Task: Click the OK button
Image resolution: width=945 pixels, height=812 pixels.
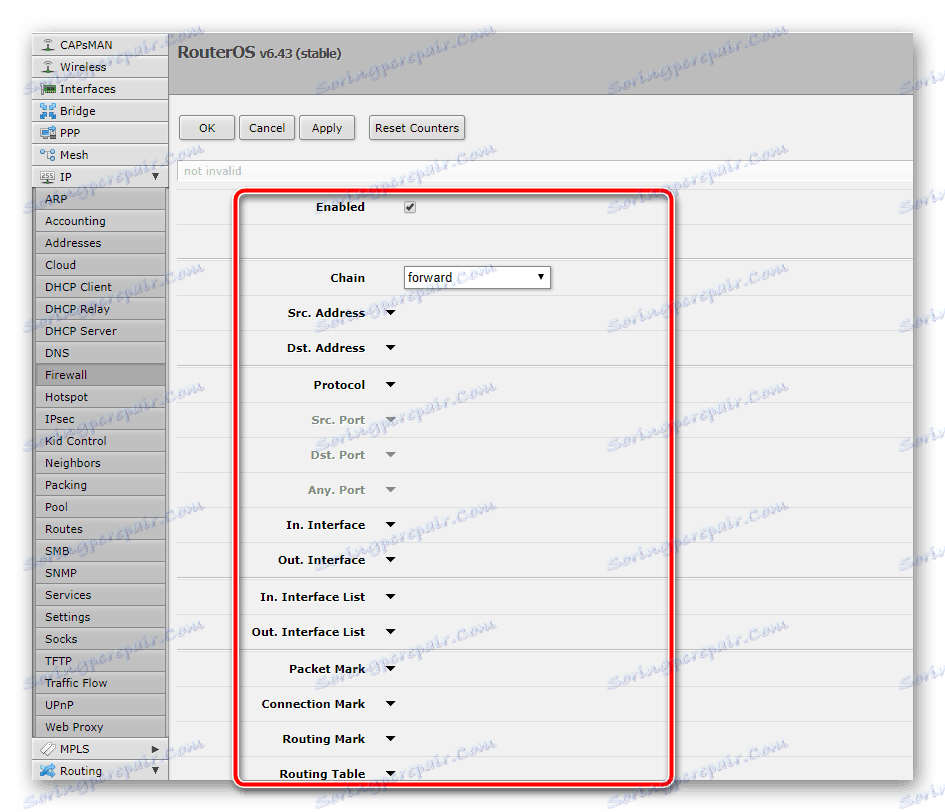Action: pyautogui.click(x=207, y=128)
